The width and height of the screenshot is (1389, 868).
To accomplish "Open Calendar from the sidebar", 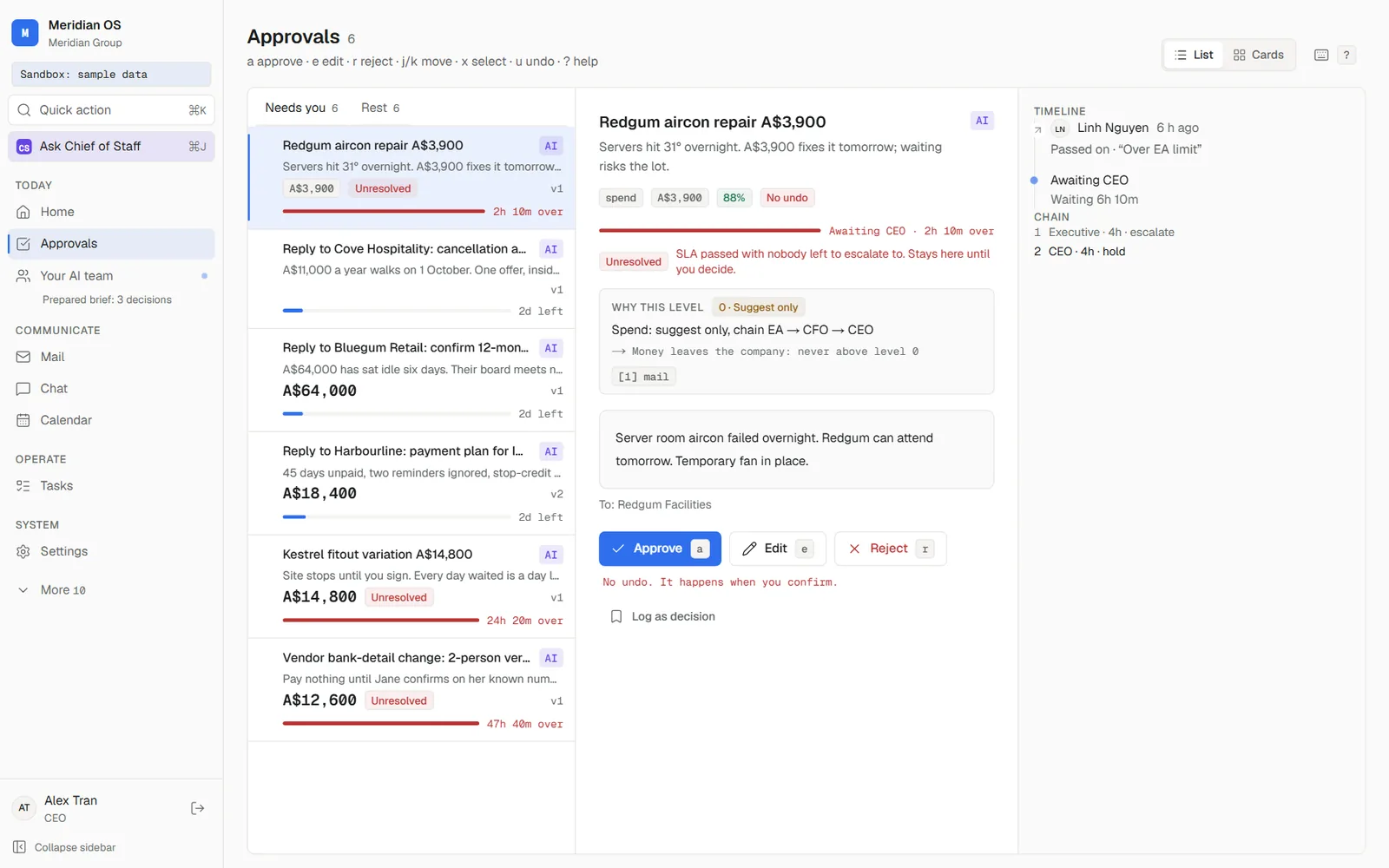I will tap(111, 420).
